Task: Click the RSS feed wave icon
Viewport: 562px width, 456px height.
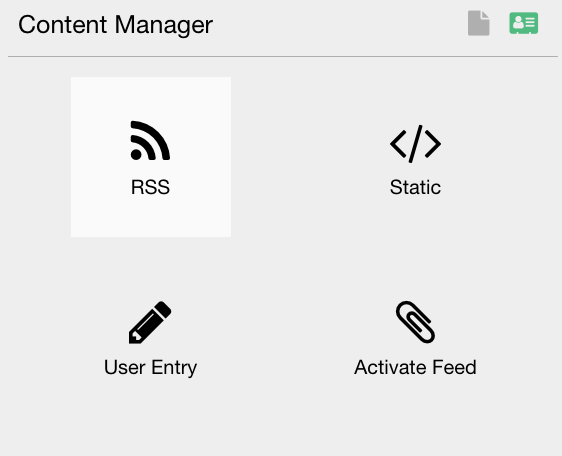Action: [x=150, y=141]
